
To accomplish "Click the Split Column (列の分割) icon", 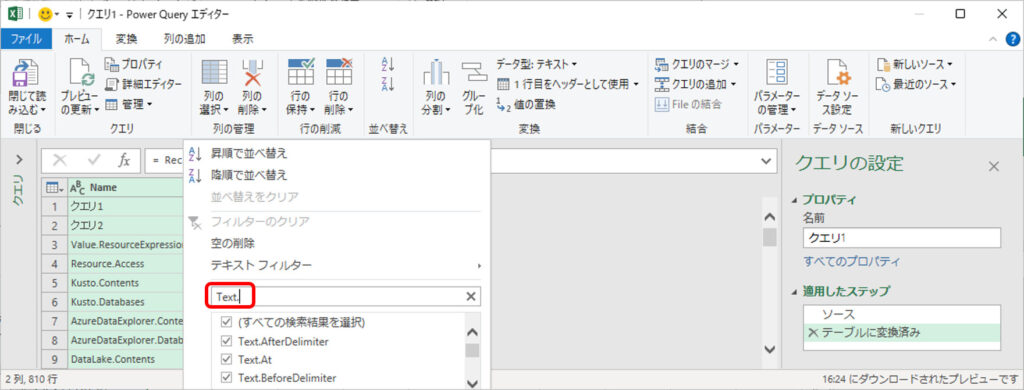I will click(x=436, y=74).
